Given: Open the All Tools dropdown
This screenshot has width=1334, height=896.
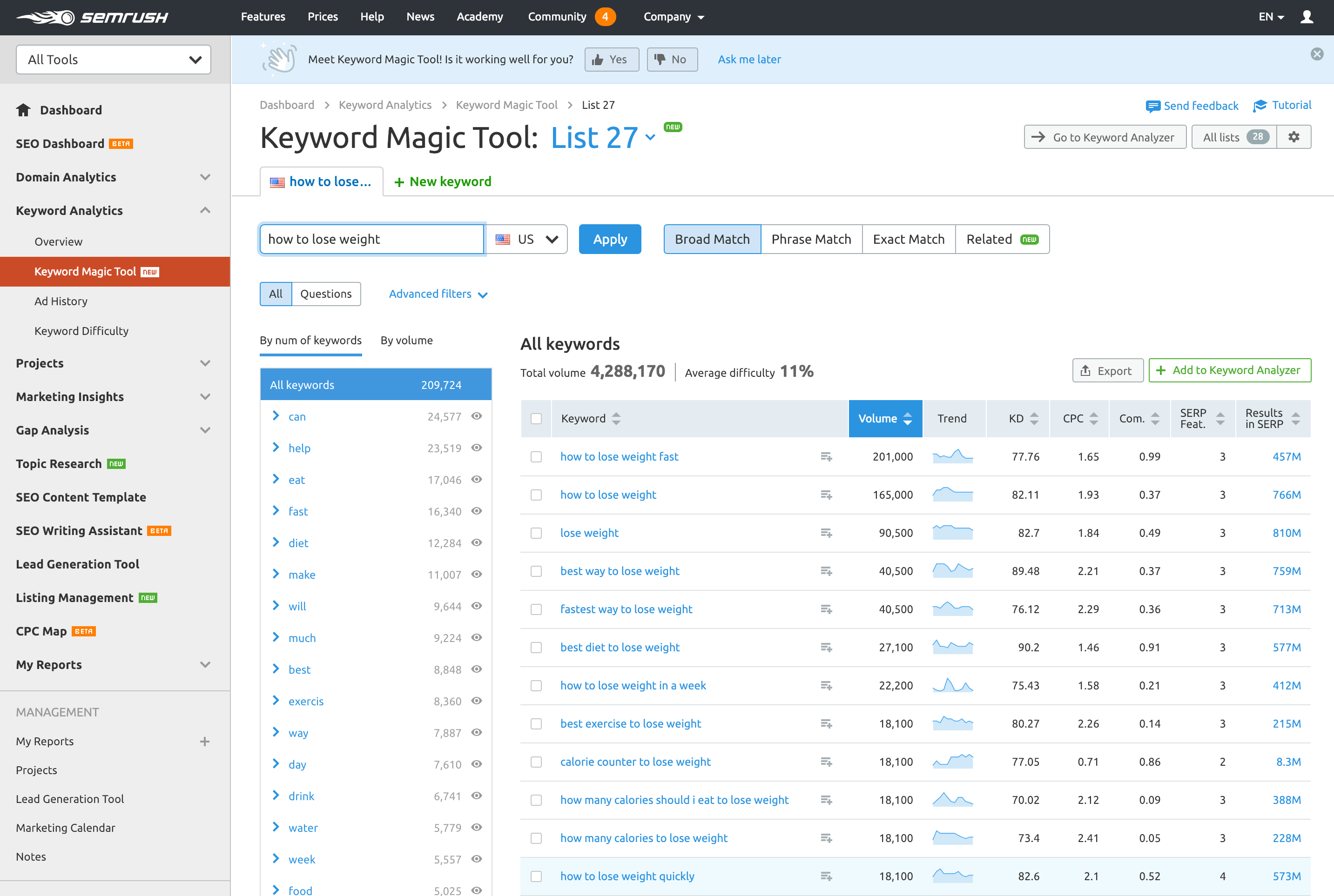Looking at the screenshot, I should pyautogui.click(x=114, y=60).
